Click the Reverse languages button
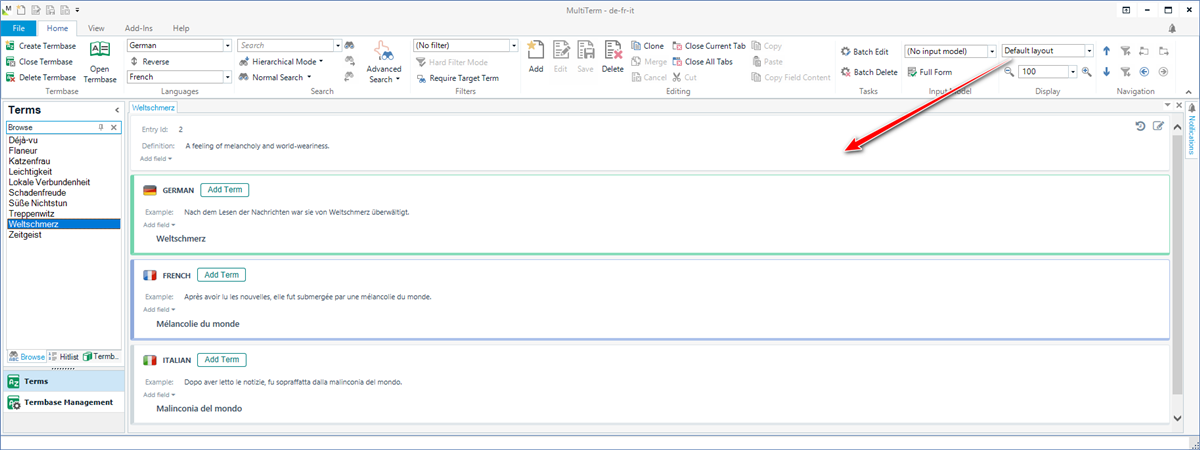This screenshot has height=450, width=1200. [x=149, y=61]
